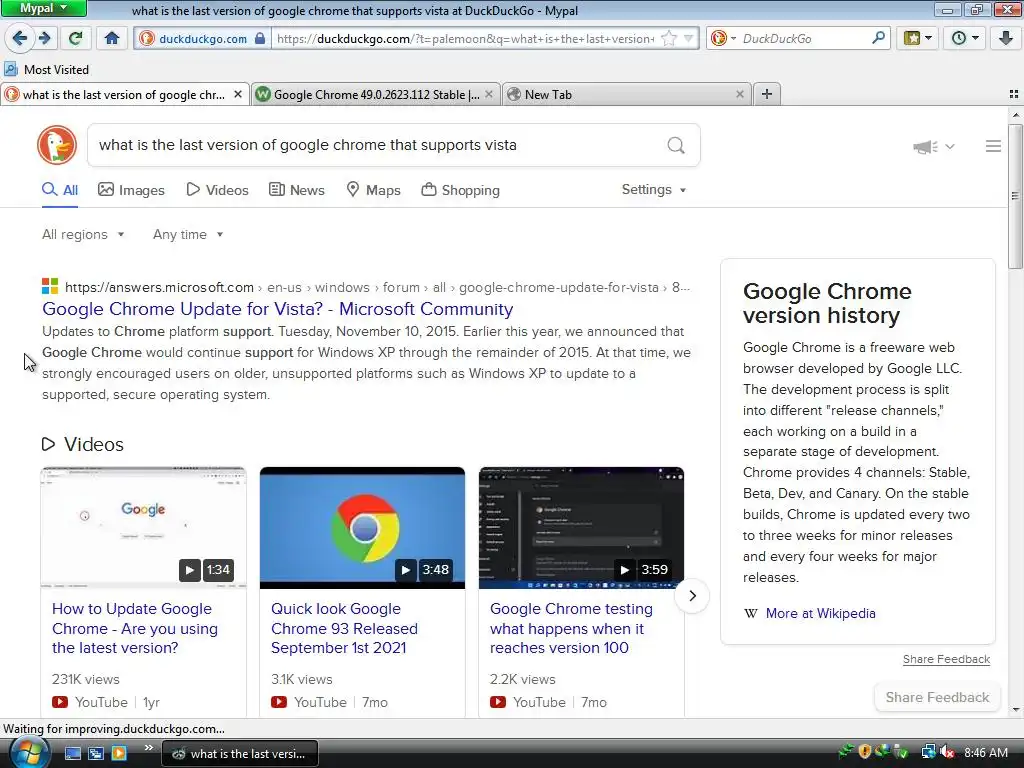The width and height of the screenshot is (1024, 768).
Task: Select the All results tab
Action: (x=60, y=190)
